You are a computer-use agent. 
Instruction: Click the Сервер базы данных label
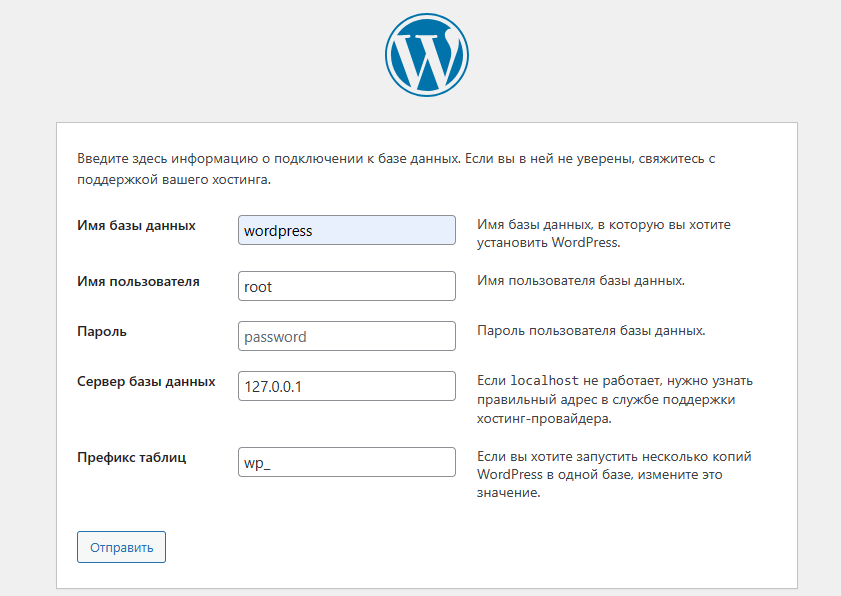(146, 381)
